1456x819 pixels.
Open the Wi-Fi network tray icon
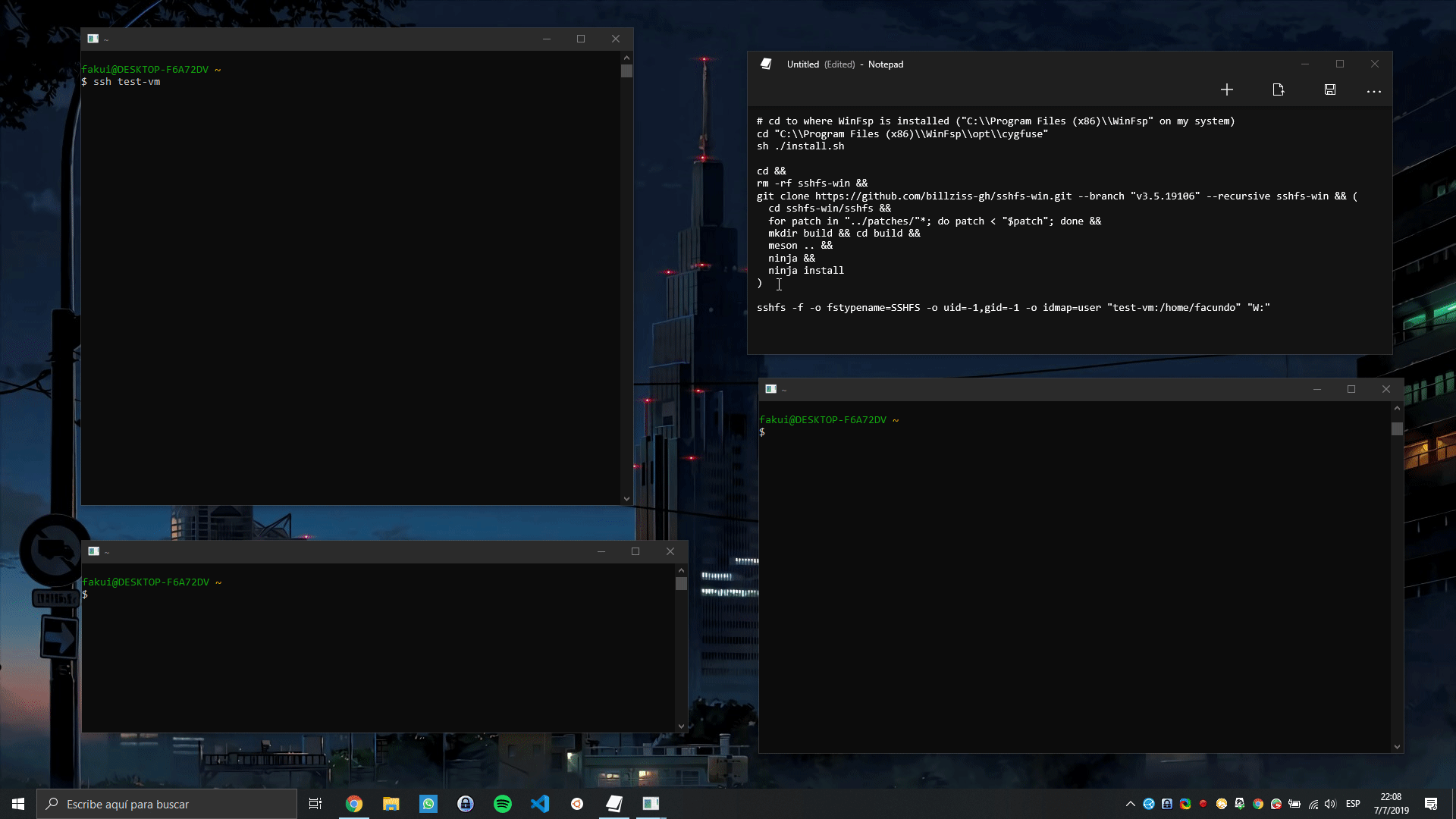click(x=1313, y=804)
